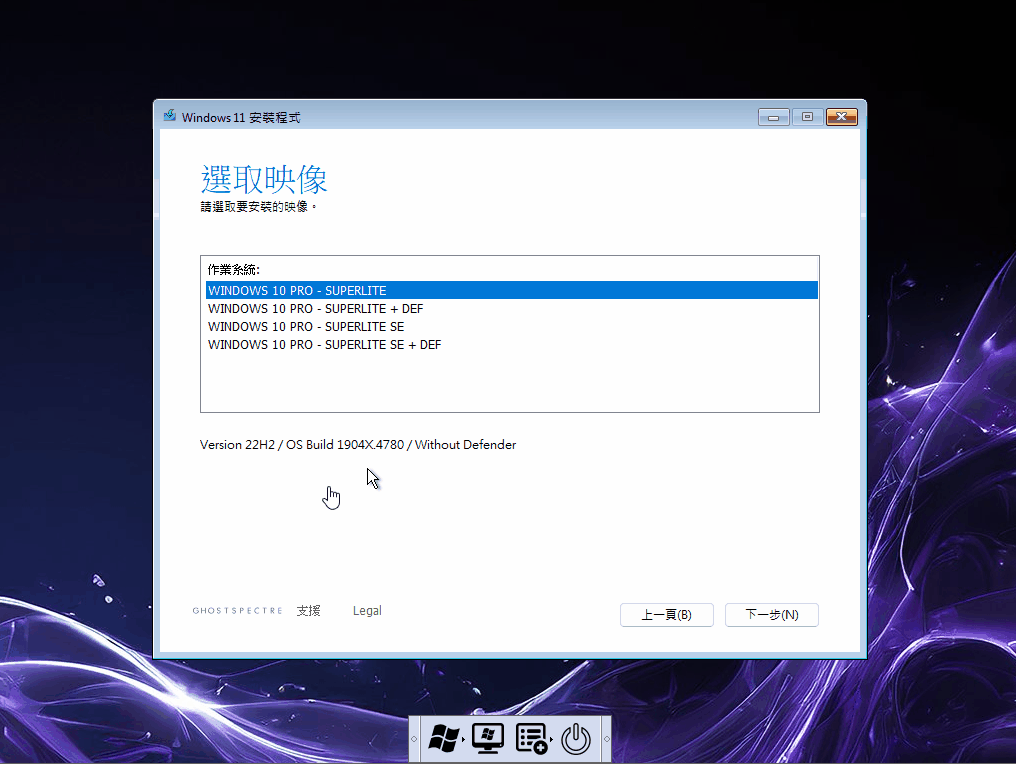Click the Windows 11 setup title bar icon
The image size is (1016, 764).
coord(170,117)
